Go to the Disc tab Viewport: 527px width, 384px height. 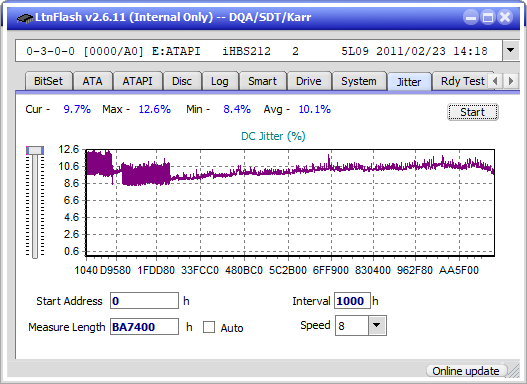coord(182,81)
